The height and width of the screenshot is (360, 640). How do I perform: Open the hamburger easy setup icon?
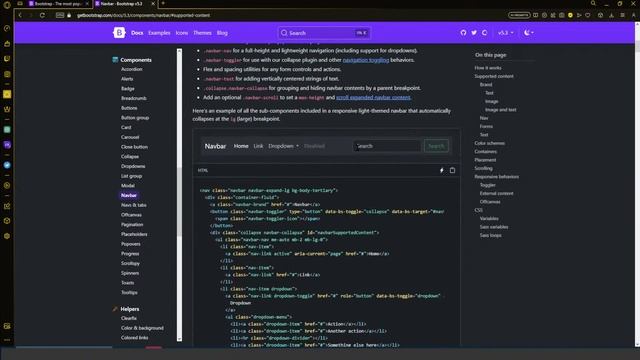pyautogui.click(x=622, y=15)
